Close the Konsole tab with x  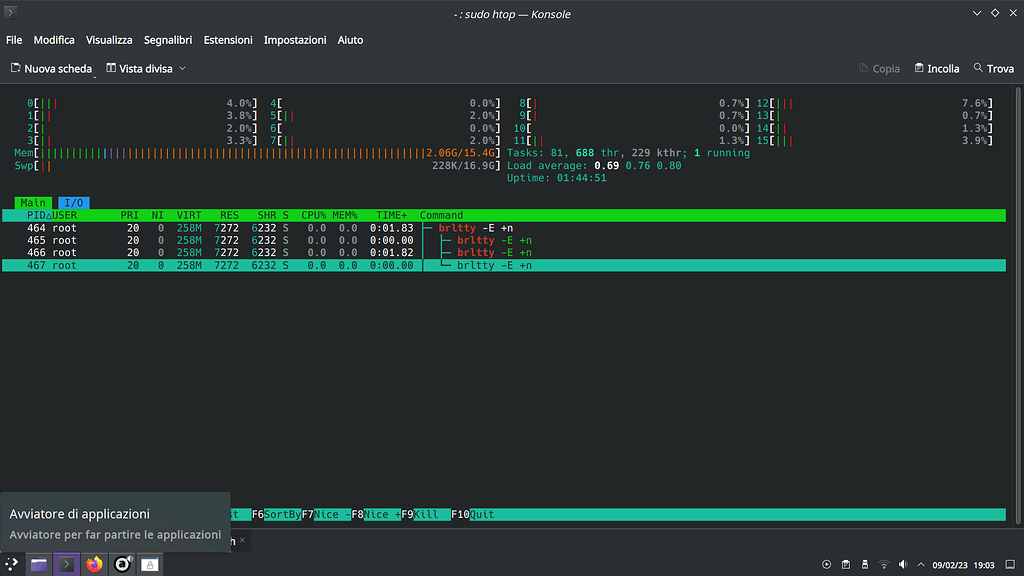tap(242, 540)
